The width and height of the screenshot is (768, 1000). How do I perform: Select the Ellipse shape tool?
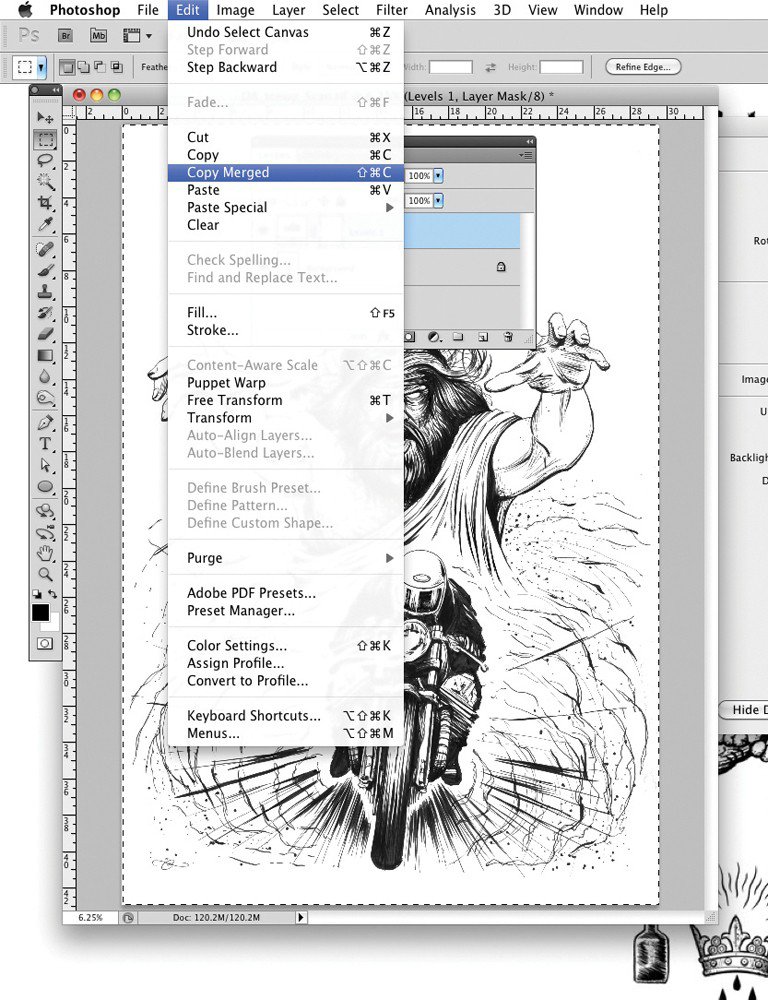tap(45, 487)
